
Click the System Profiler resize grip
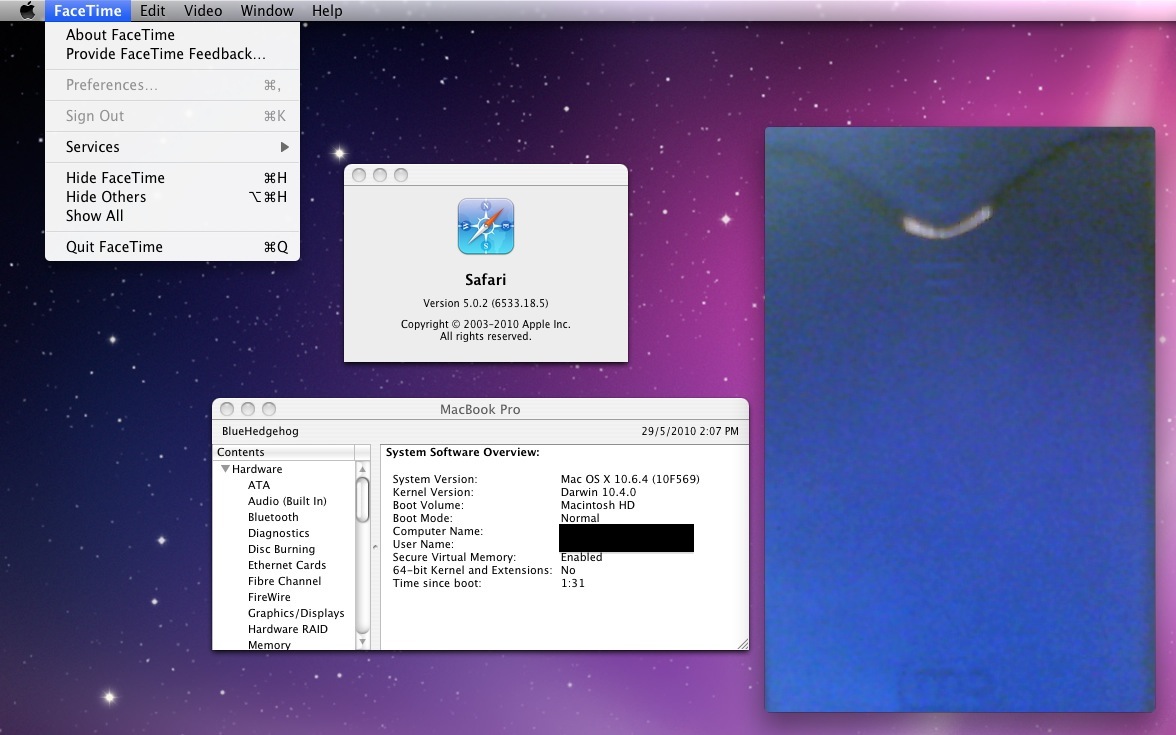point(742,644)
